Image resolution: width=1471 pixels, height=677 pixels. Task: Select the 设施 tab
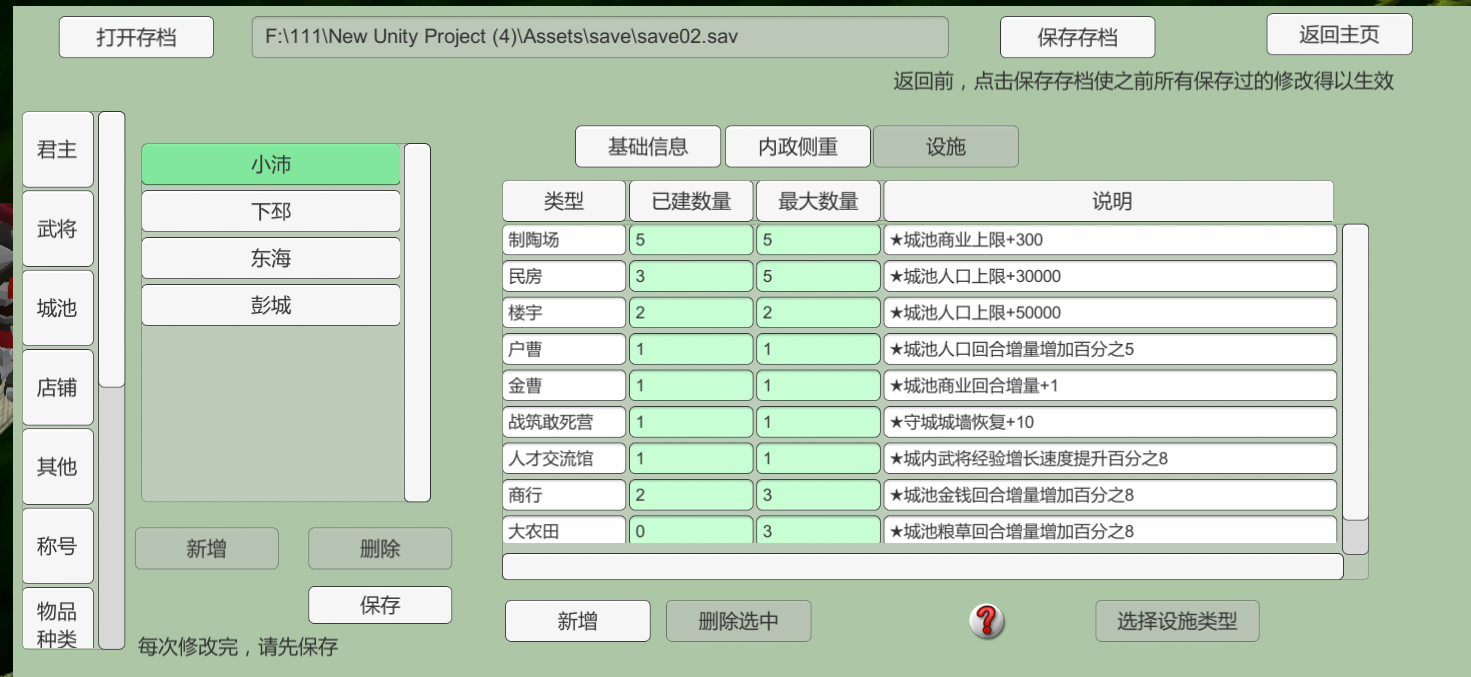[945, 147]
